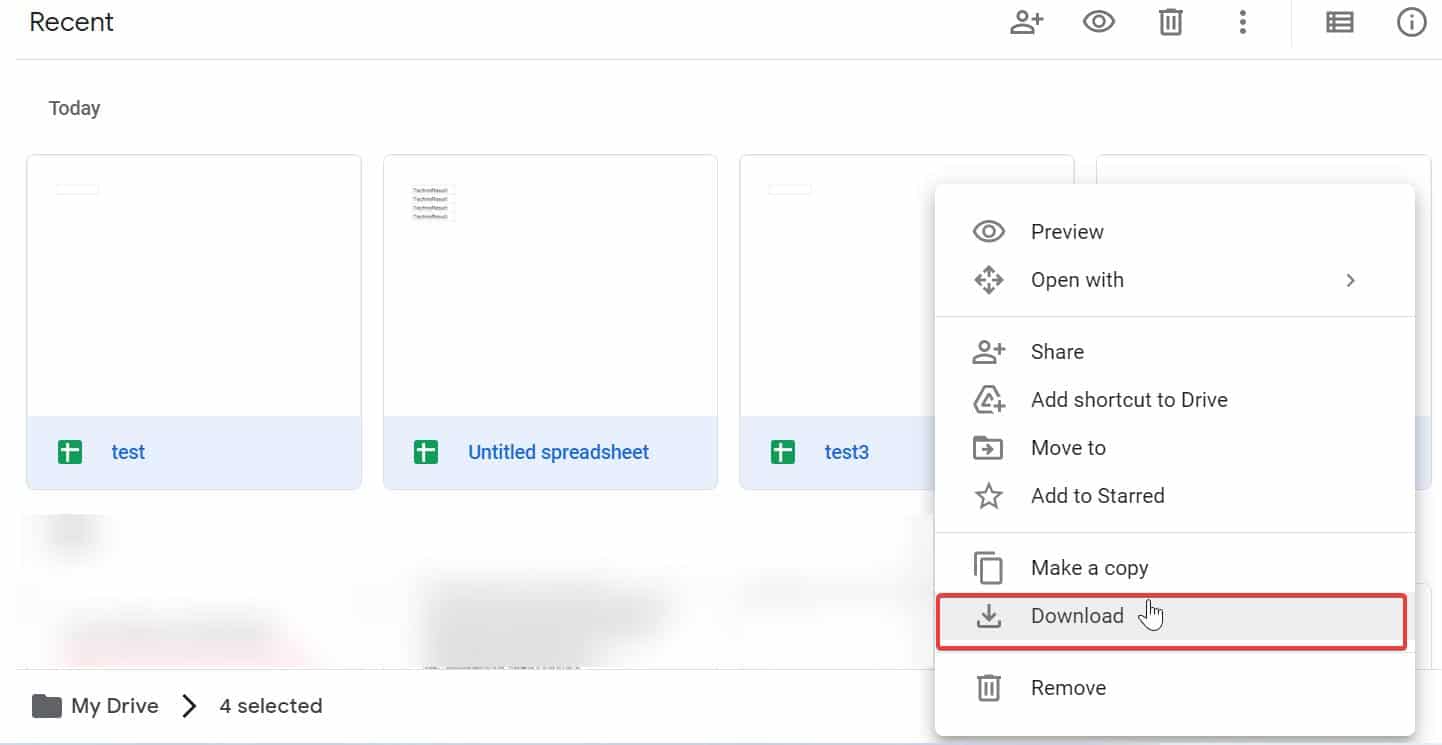Delete selection via the toolbar trash icon
This screenshot has width=1442, height=745.
[1170, 21]
